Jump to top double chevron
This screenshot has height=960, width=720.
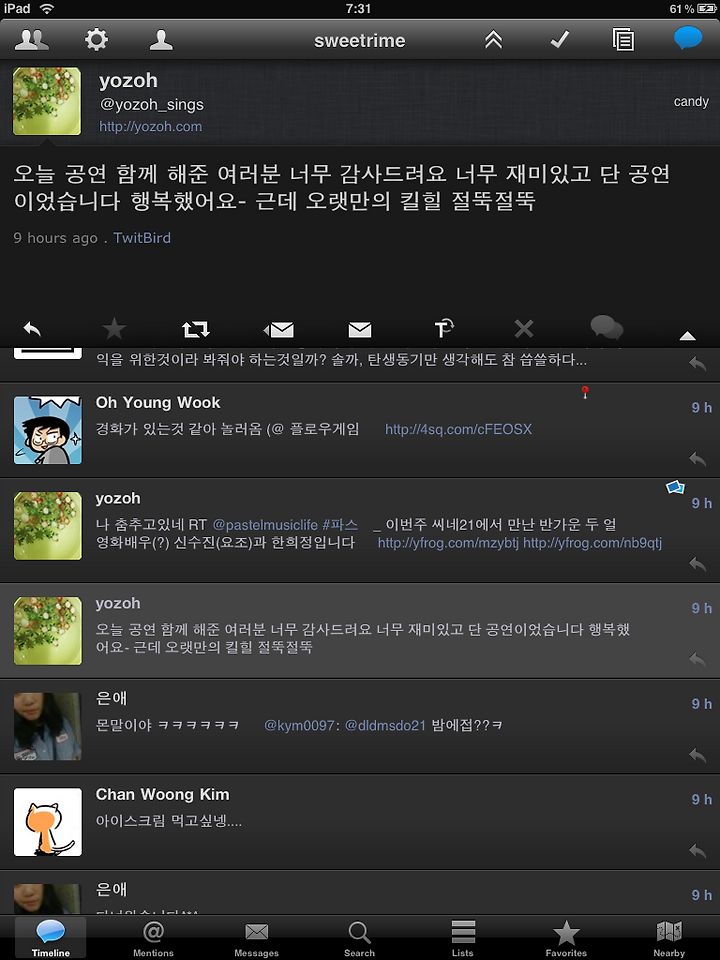[493, 40]
